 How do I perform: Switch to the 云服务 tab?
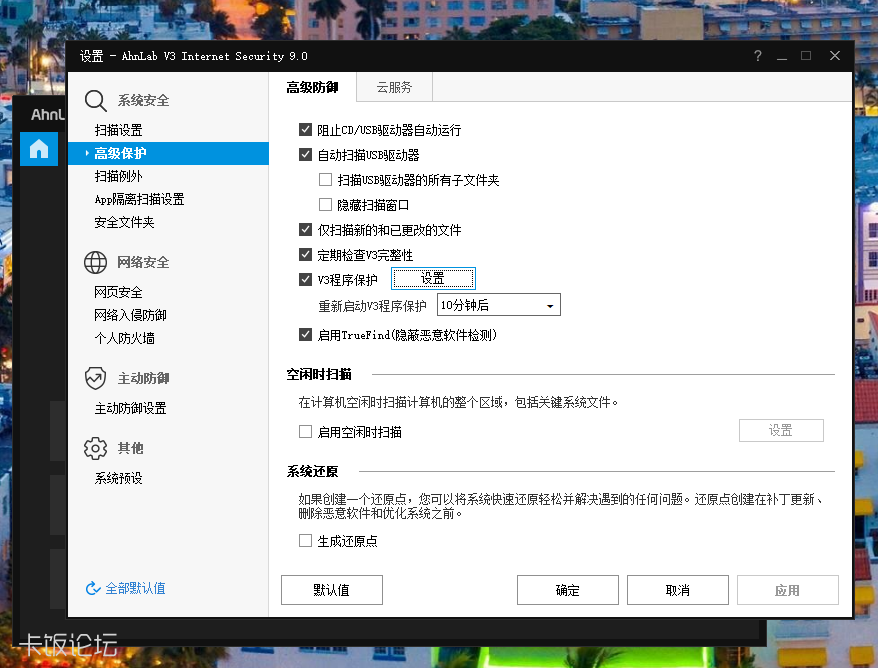point(393,87)
